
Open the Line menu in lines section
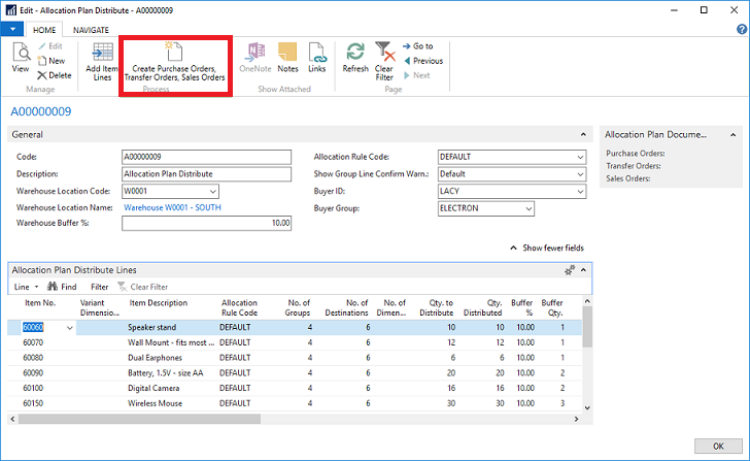pos(24,286)
